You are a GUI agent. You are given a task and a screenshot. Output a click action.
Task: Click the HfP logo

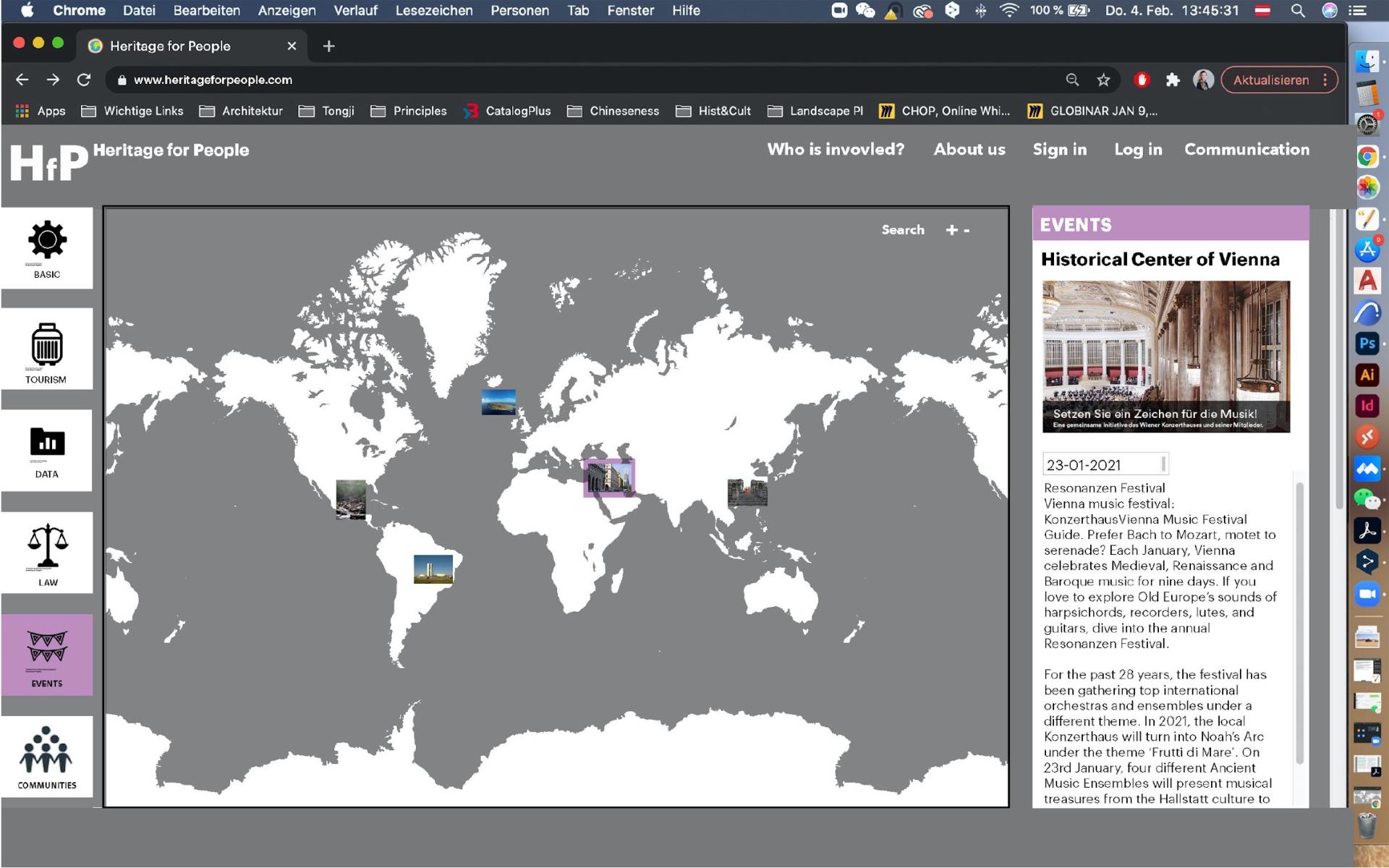pyautogui.click(x=48, y=162)
